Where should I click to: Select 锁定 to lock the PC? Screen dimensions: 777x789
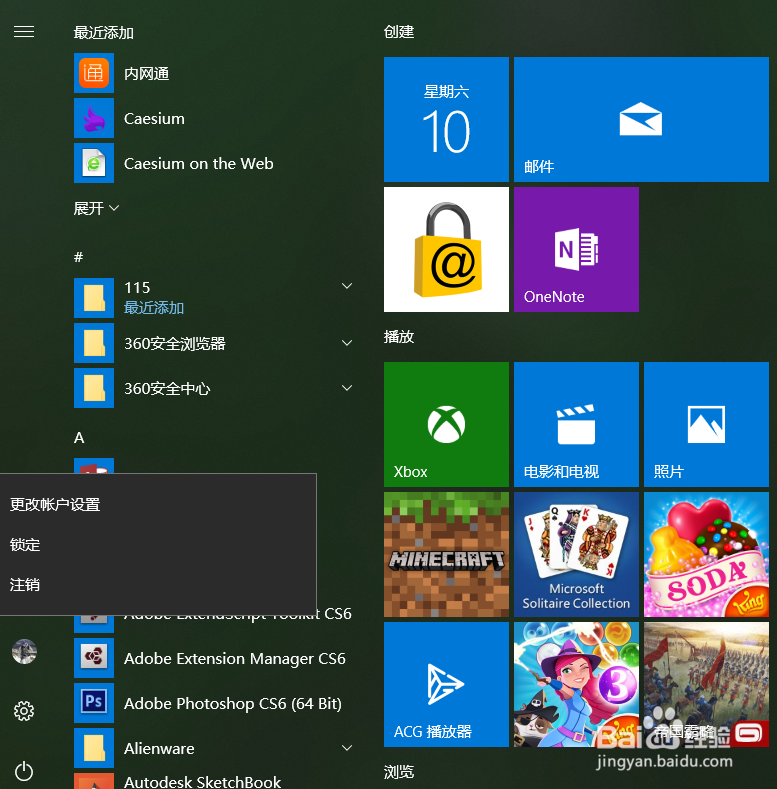(x=158, y=544)
